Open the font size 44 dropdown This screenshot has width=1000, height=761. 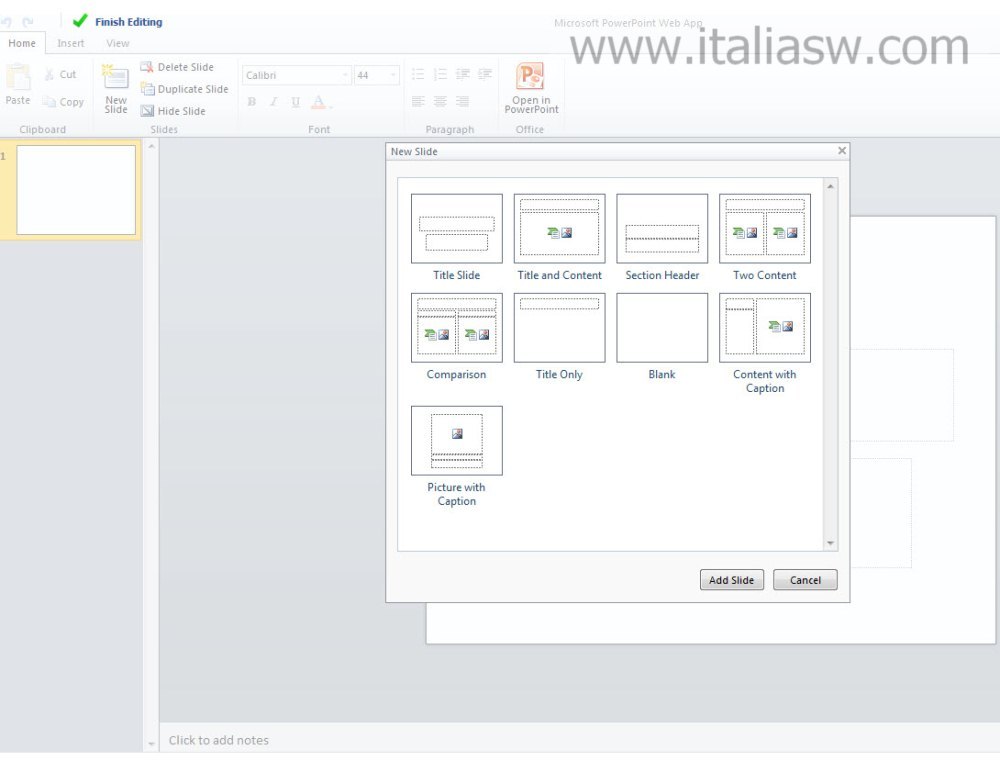[x=392, y=75]
